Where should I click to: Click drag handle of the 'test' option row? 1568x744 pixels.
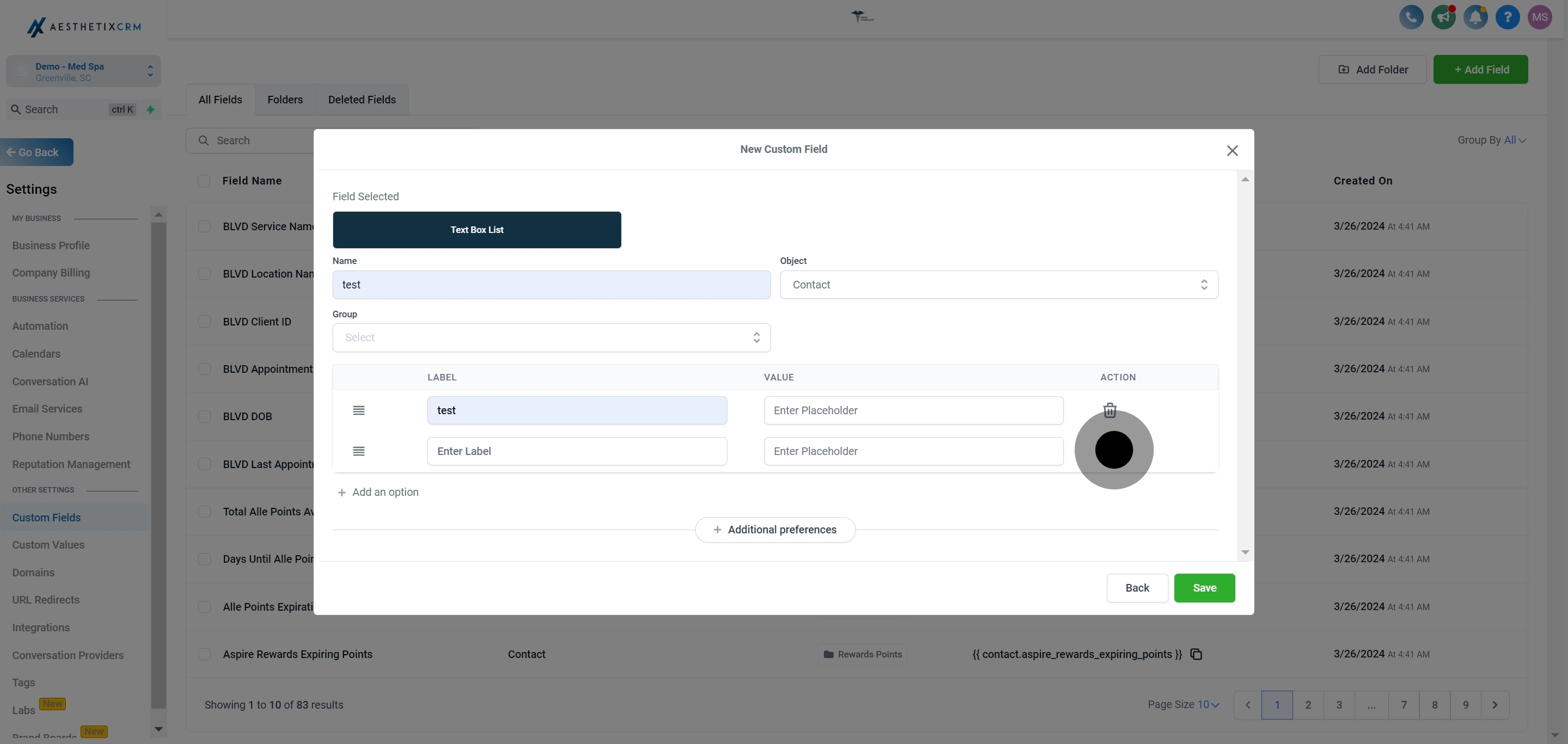pyautogui.click(x=359, y=410)
